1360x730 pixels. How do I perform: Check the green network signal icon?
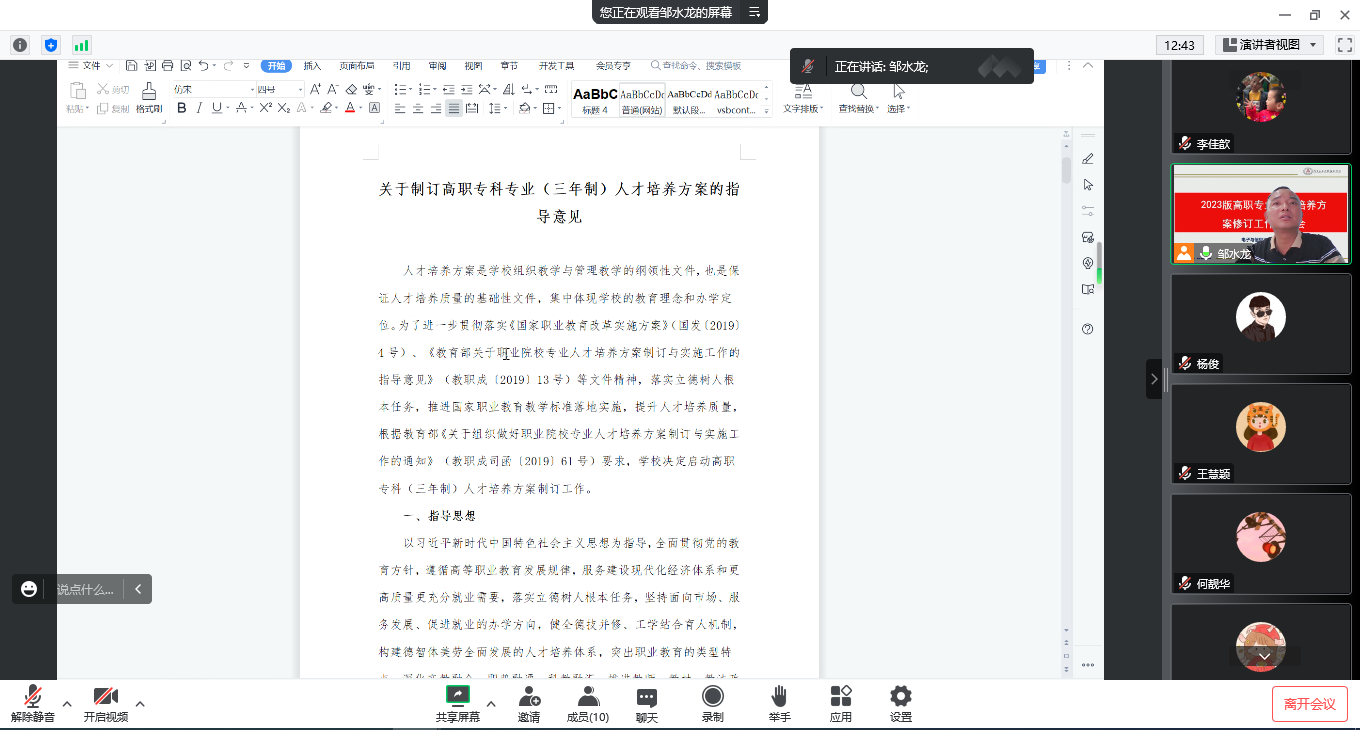[x=81, y=45]
